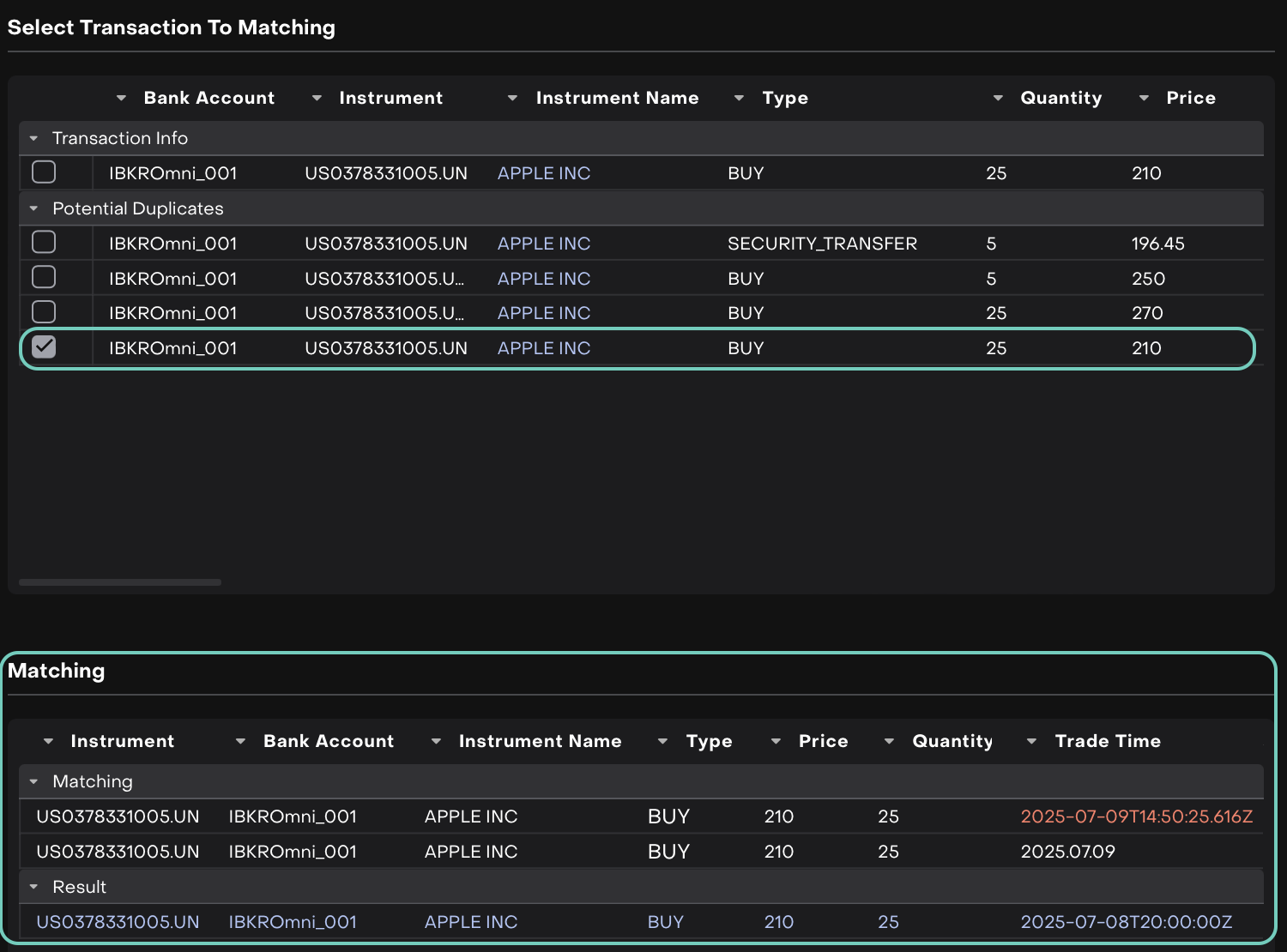Tick the checkbox for BUY at price 270

coord(44,312)
